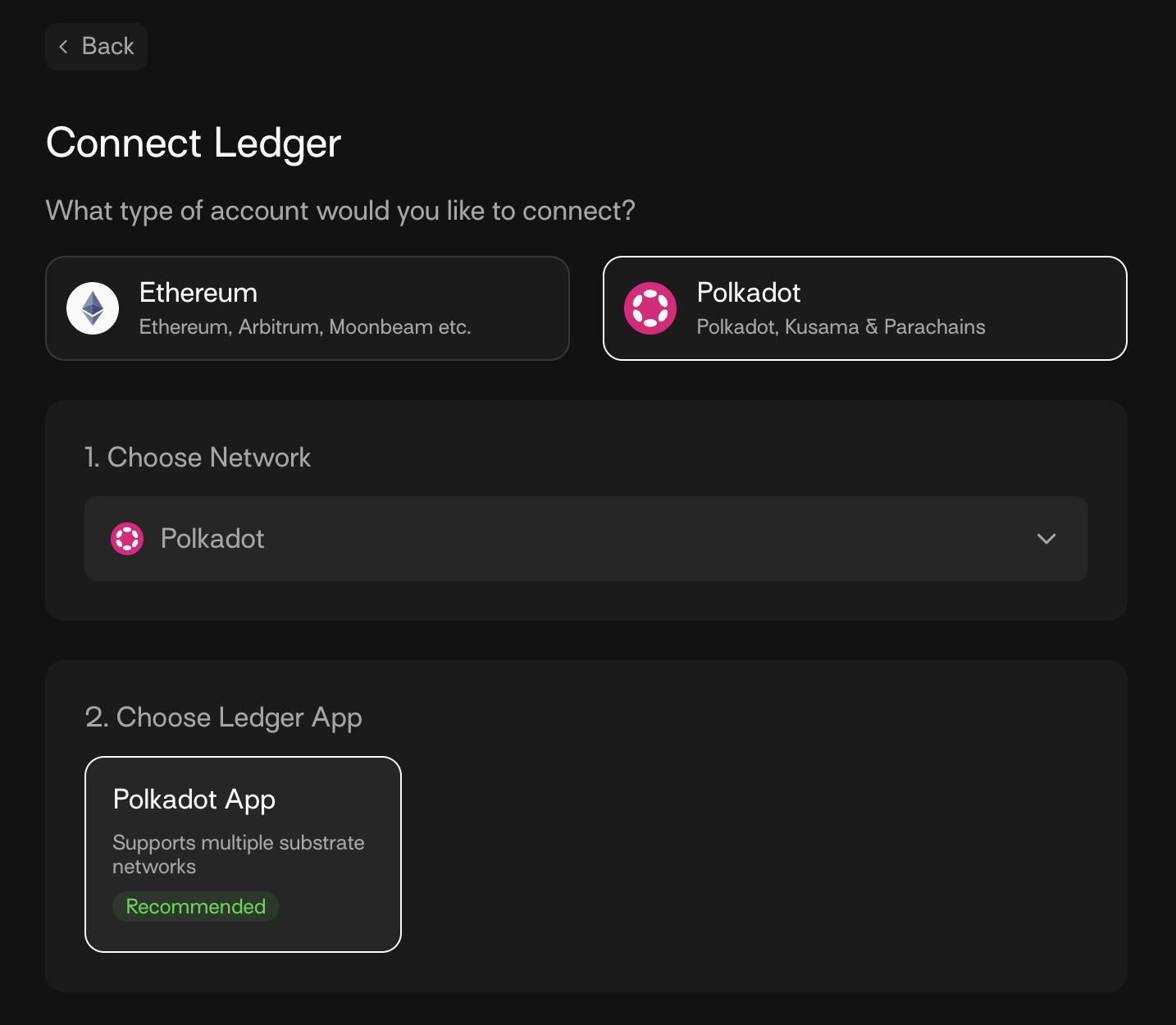Click the Polkadot App title text
1176x1025 pixels.
point(194,799)
